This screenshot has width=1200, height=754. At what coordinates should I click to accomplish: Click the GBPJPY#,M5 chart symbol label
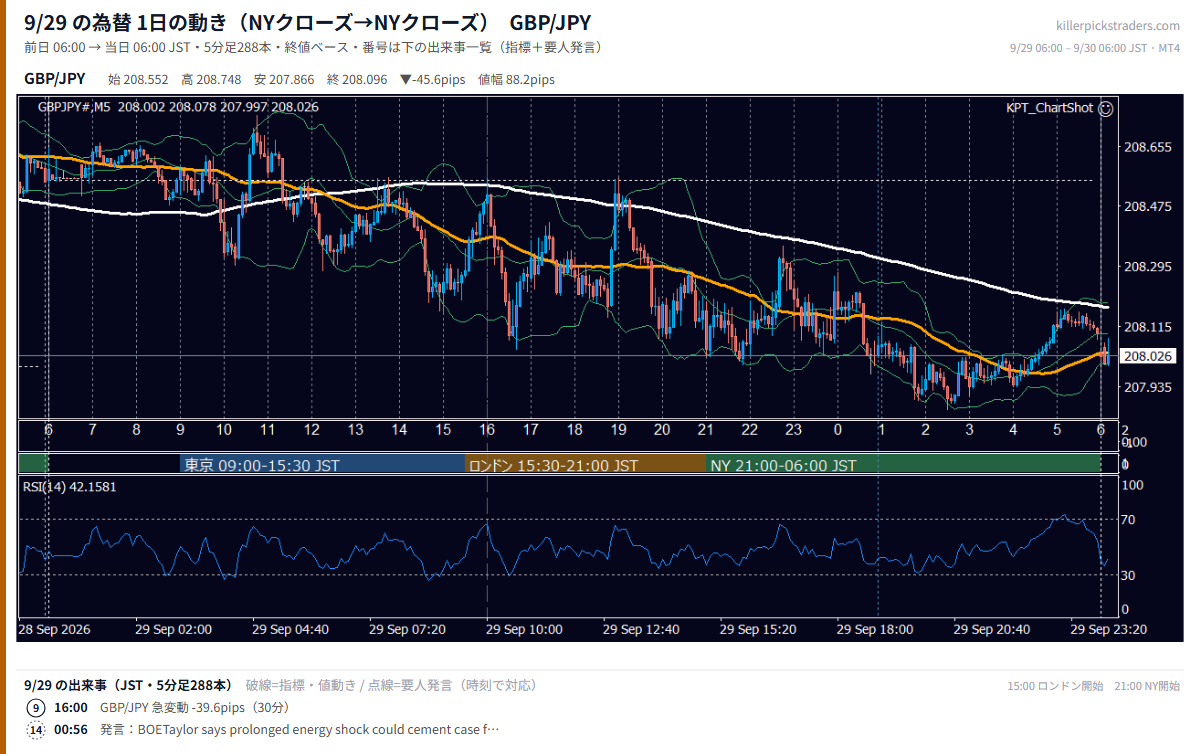tap(74, 107)
